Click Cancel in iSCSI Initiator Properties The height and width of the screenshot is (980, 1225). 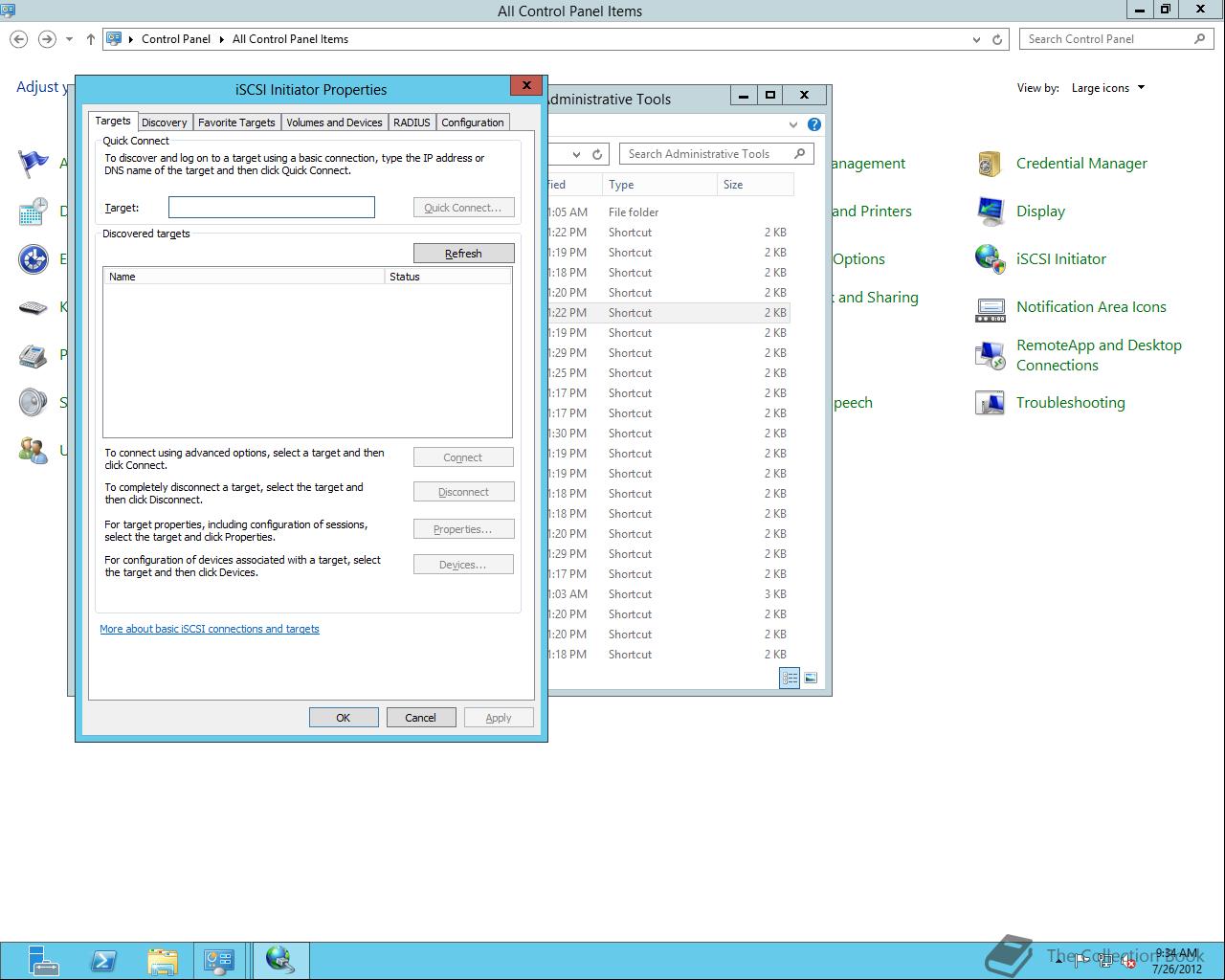coord(420,718)
